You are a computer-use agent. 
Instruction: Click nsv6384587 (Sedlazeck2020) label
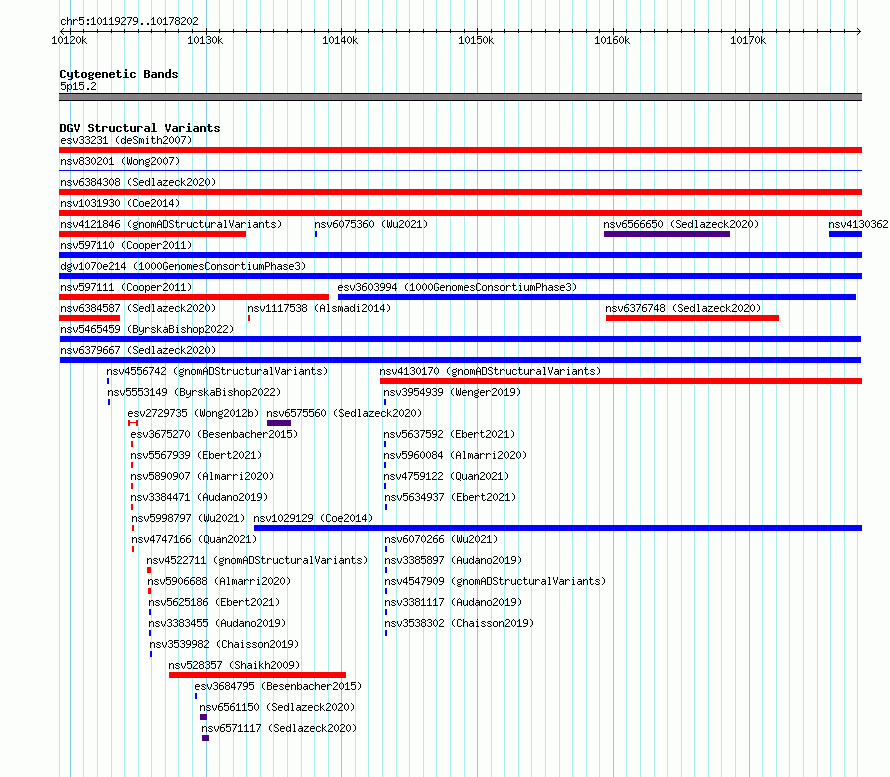tap(138, 308)
